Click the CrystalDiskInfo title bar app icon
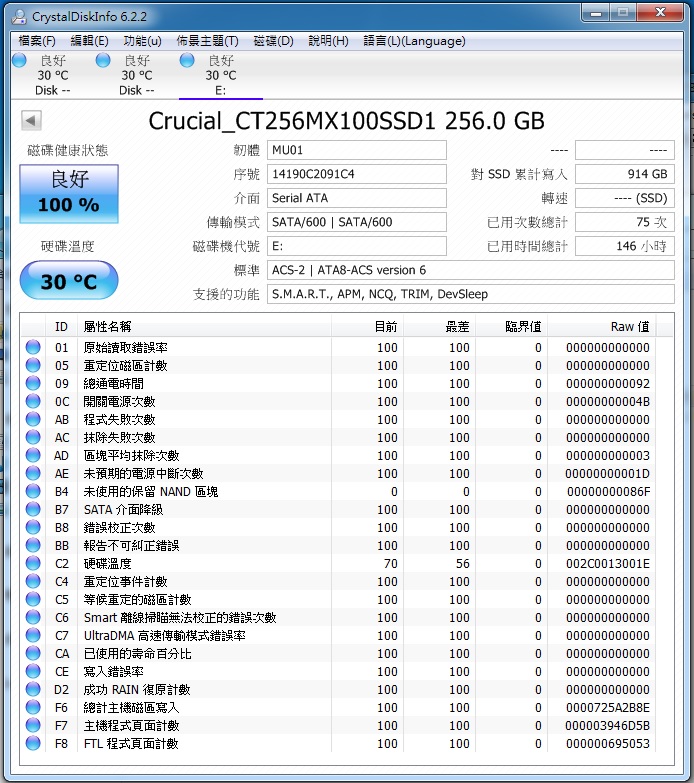The width and height of the screenshot is (694, 783). 19,17
